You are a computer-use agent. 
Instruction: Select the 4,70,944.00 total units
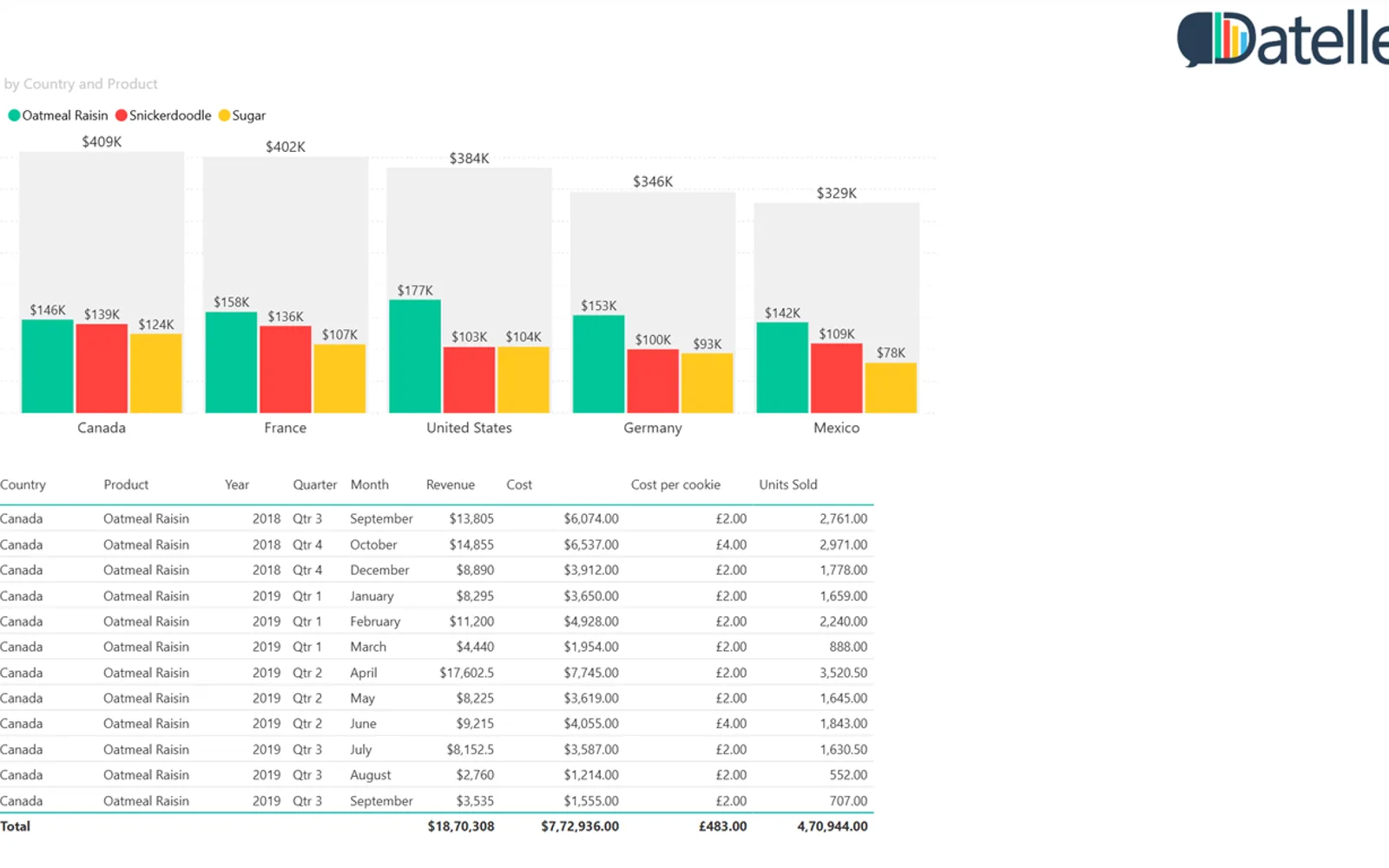click(833, 826)
